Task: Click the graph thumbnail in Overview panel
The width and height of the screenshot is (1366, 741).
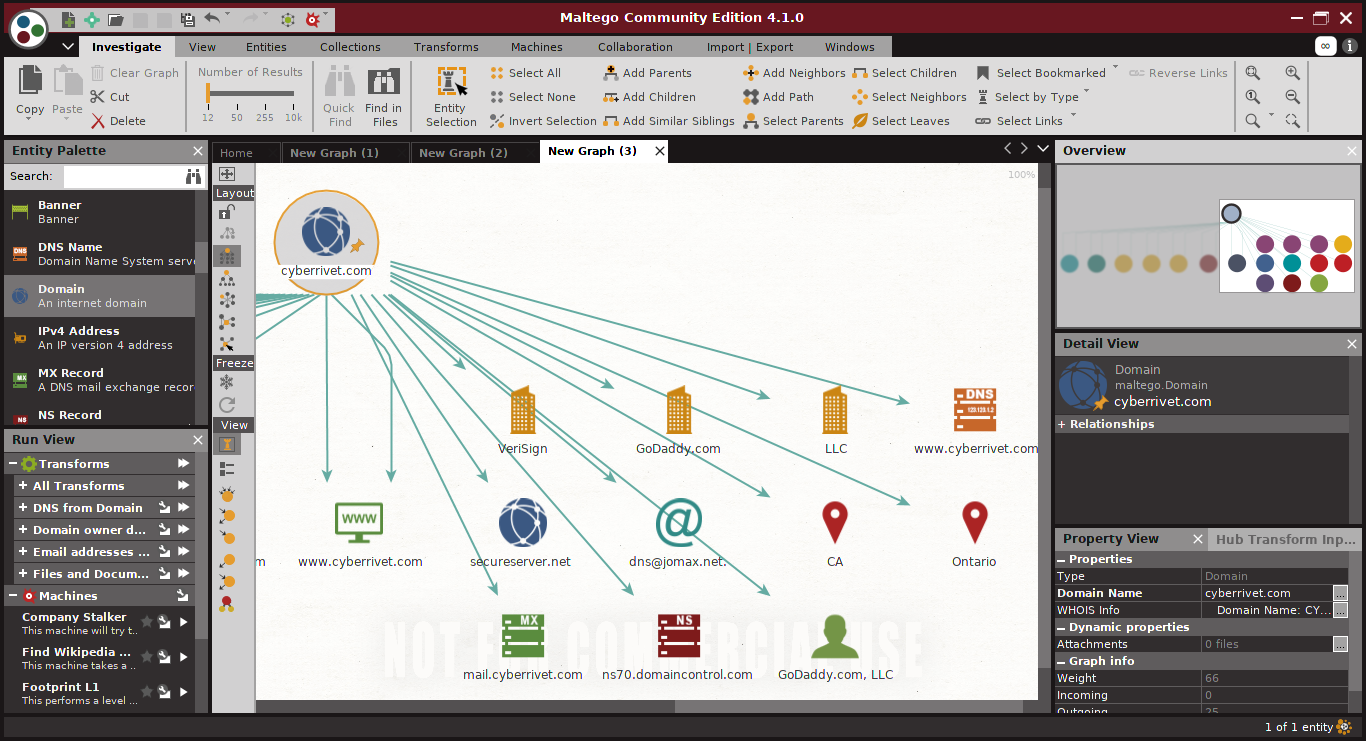Action: [x=1208, y=246]
